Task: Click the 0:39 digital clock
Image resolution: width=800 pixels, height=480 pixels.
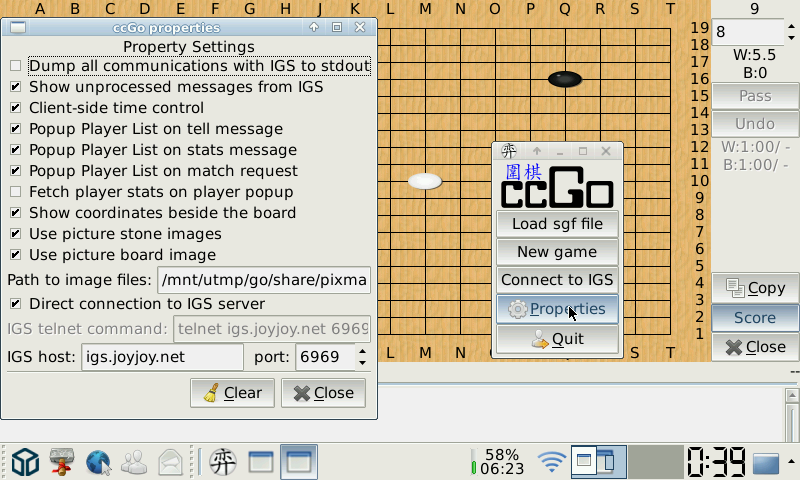Action: pos(716,462)
